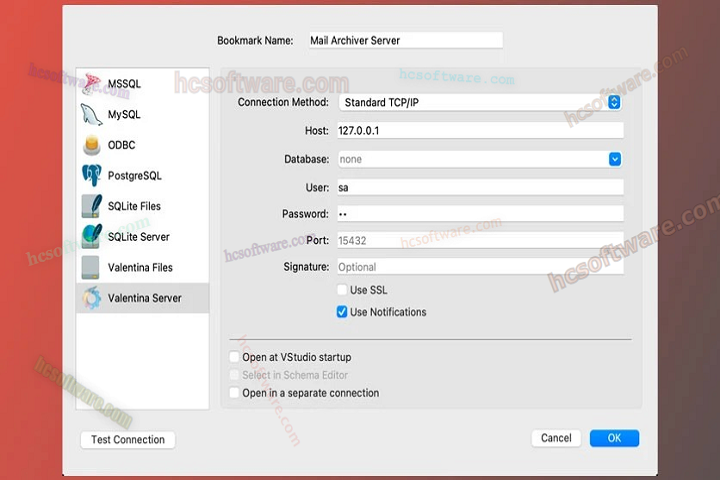Select the MSSQL database icon
The width and height of the screenshot is (720, 480).
[x=91, y=84]
